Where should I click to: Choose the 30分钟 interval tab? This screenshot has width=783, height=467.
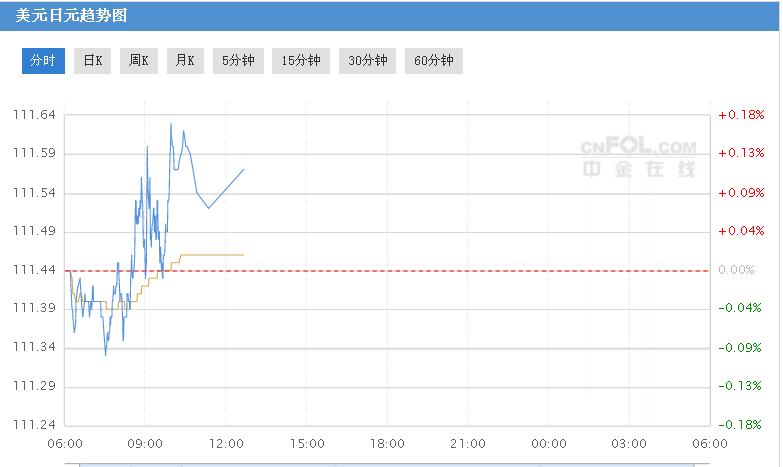368,61
